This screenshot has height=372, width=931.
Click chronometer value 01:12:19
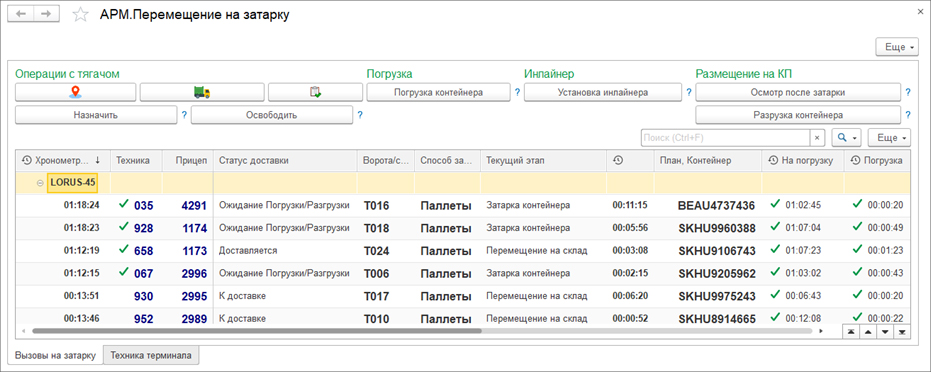click(81, 250)
